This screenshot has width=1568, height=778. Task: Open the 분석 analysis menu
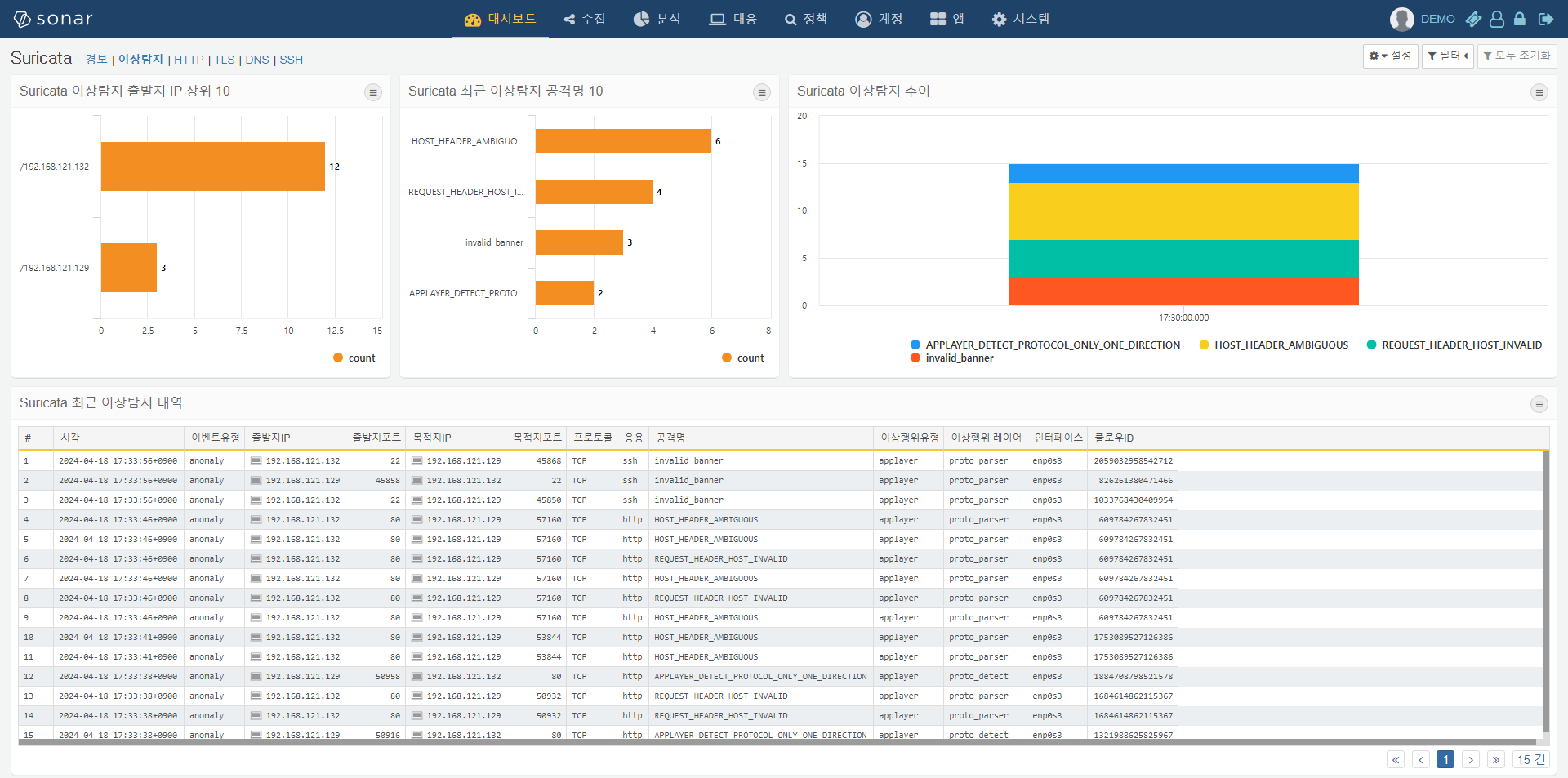pos(657,19)
